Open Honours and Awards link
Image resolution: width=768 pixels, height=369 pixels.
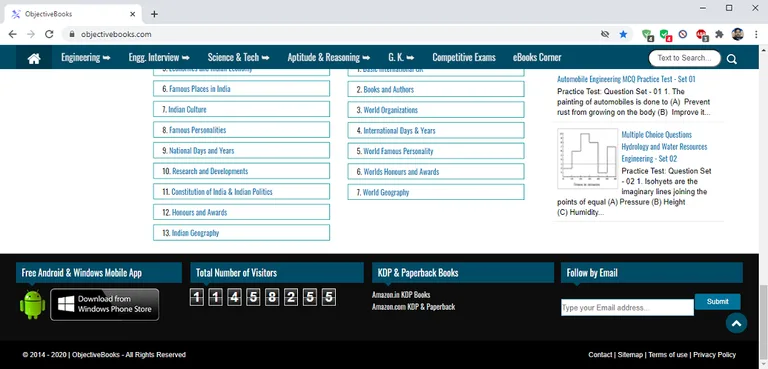tap(199, 213)
